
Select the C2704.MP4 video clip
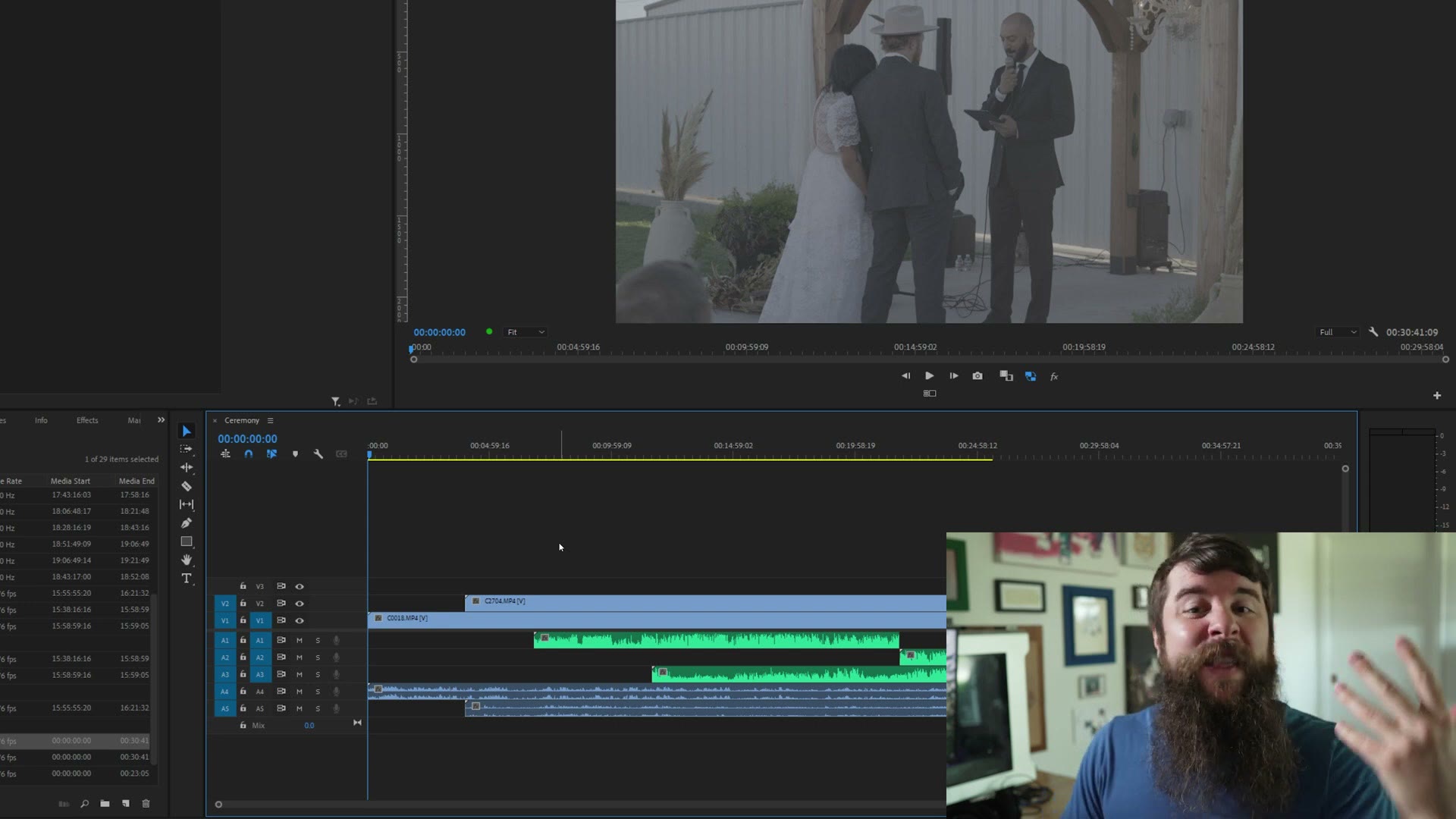(x=705, y=602)
